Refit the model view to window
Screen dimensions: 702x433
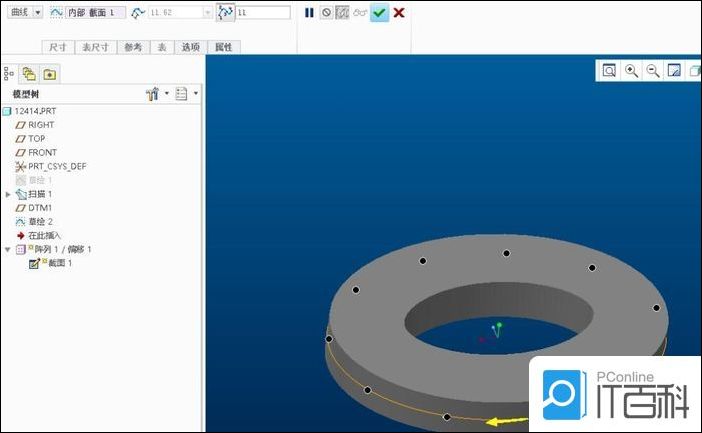[609, 71]
